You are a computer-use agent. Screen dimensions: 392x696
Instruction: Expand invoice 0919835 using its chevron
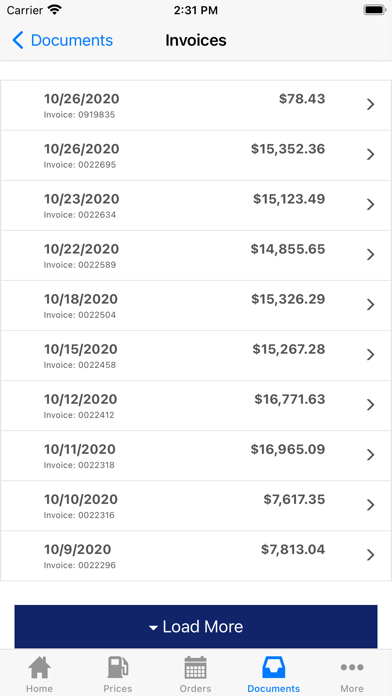pos(370,104)
